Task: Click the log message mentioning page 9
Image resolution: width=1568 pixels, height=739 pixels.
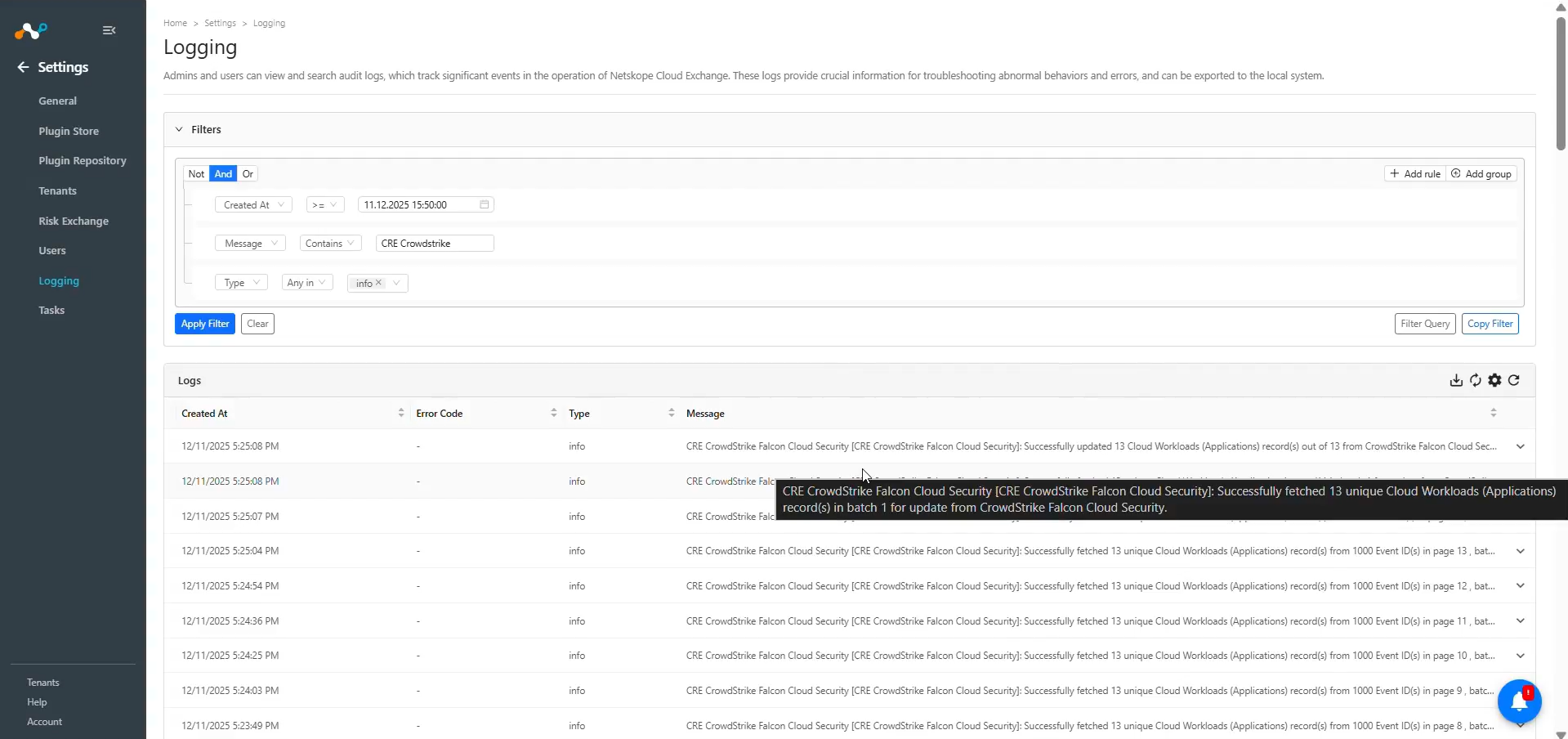Action: point(1092,691)
